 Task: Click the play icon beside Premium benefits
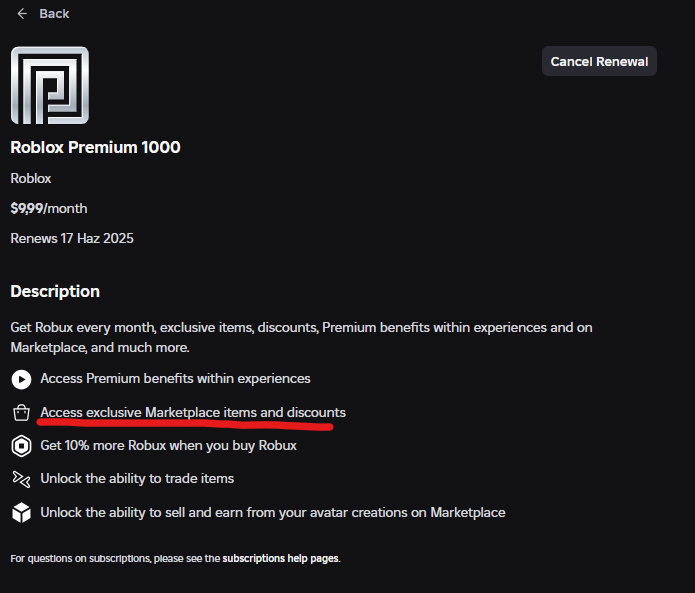(21, 379)
